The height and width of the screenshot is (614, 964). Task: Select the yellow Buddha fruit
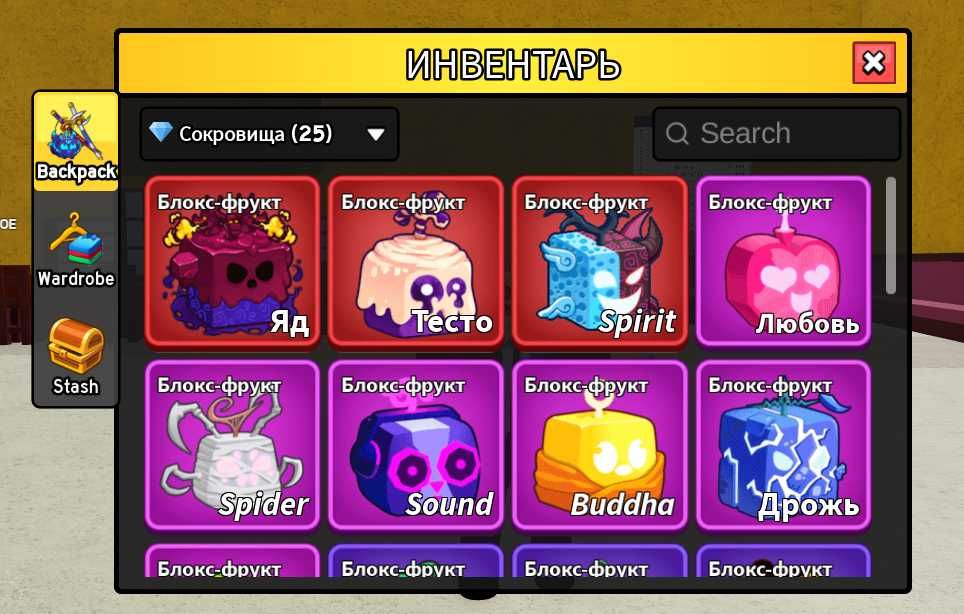click(599, 446)
